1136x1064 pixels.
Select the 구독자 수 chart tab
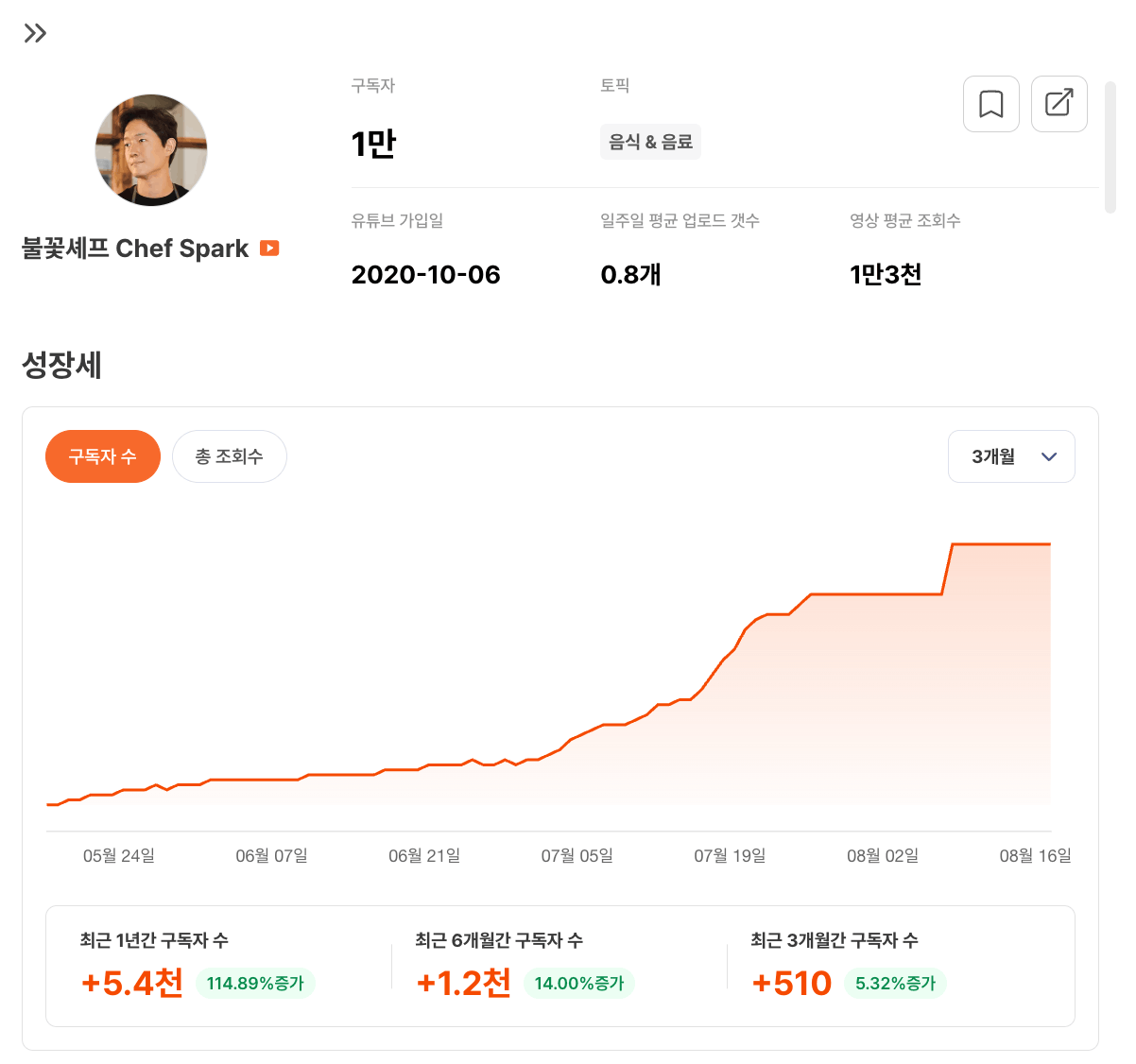103,456
